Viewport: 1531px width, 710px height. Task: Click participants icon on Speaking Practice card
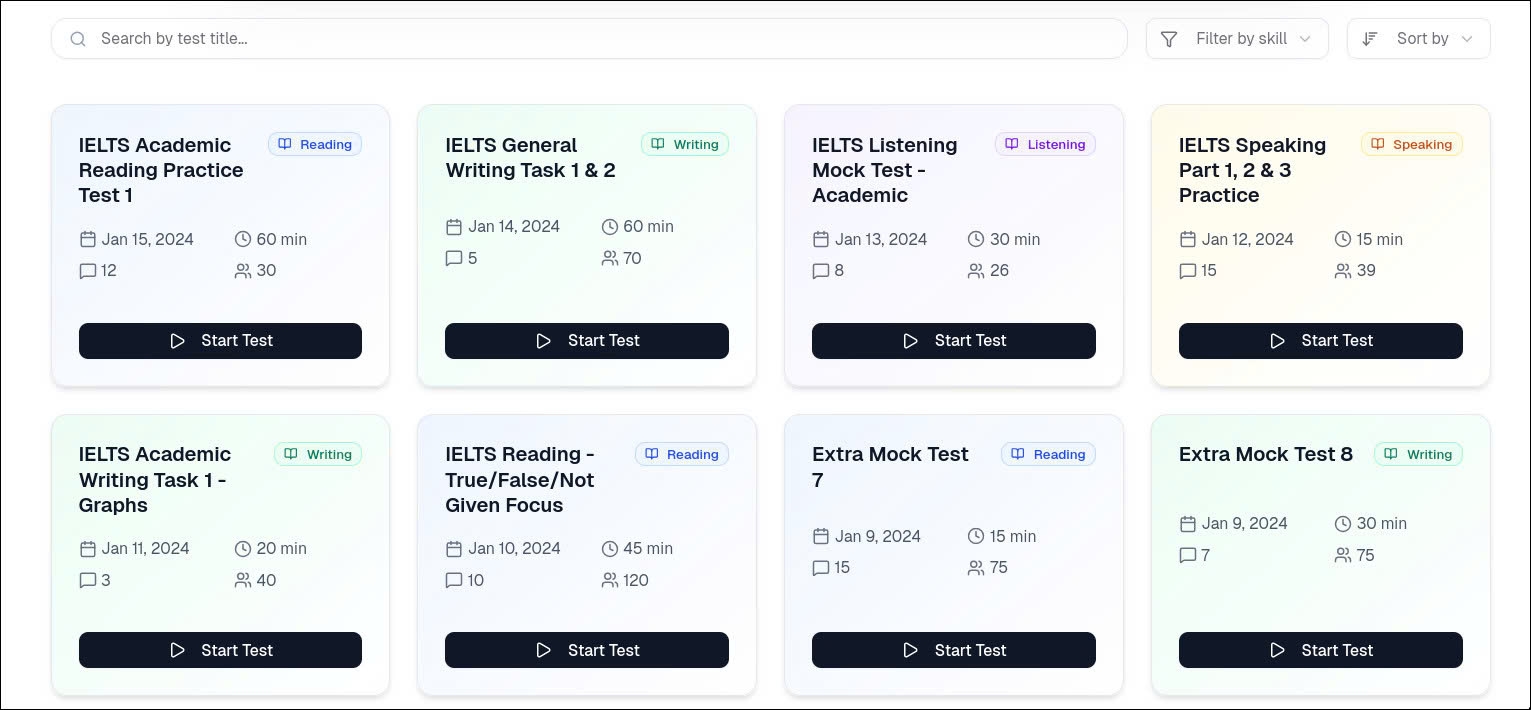point(1343,271)
